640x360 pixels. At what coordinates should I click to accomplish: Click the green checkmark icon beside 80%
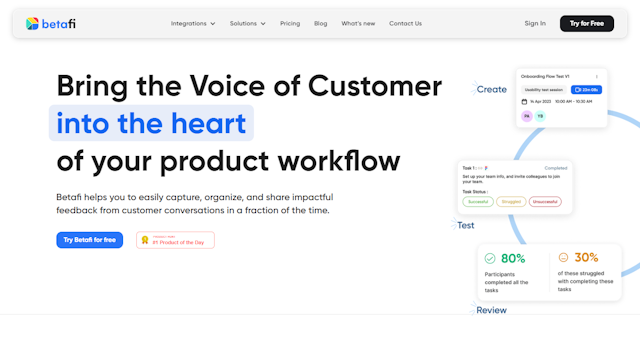[x=490, y=258]
